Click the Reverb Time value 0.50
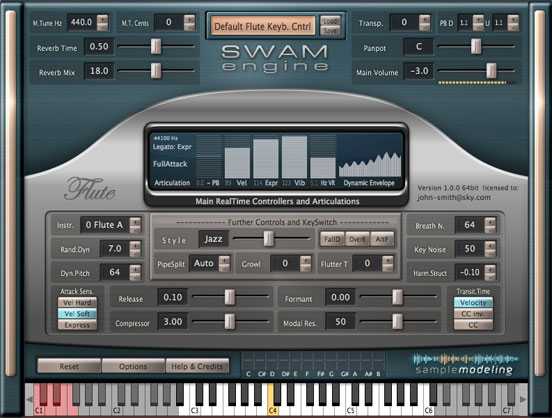 coord(99,46)
